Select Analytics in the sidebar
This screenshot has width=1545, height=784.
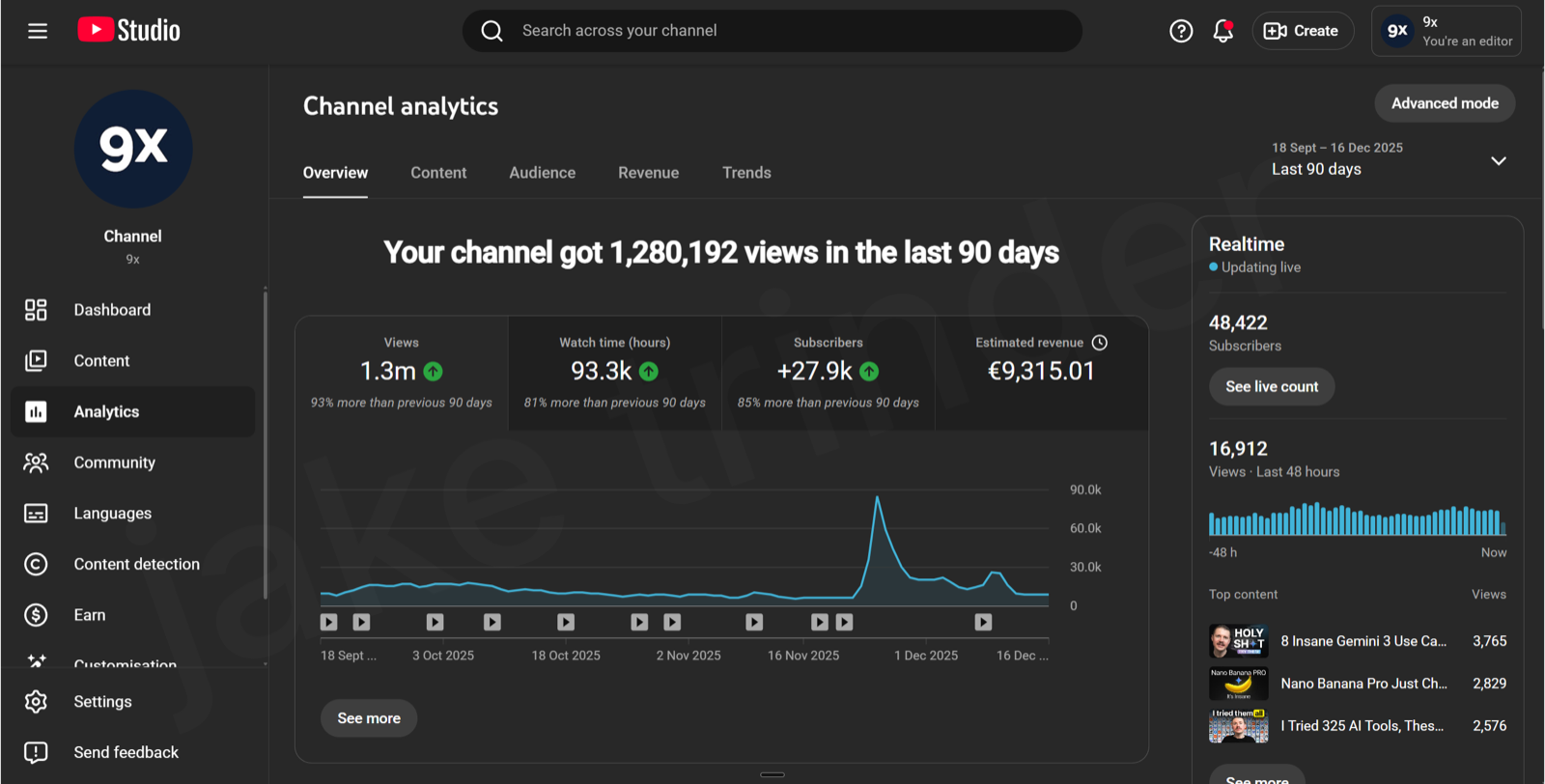(x=133, y=412)
